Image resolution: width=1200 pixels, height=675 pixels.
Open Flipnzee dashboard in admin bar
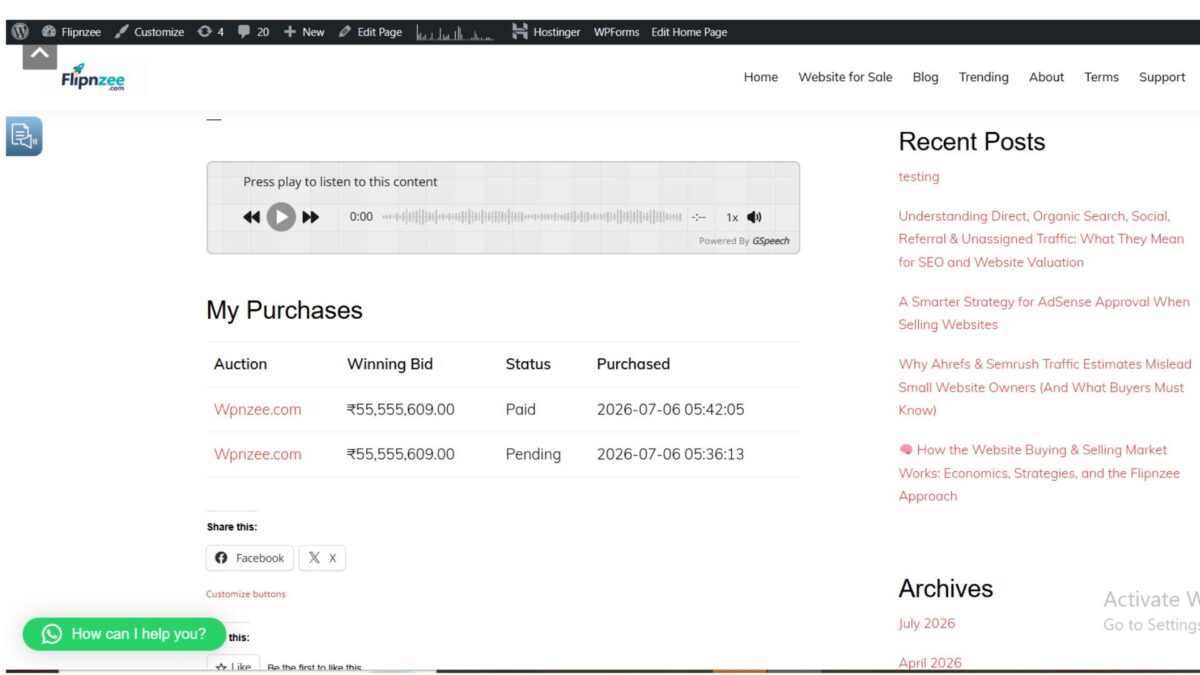71,32
